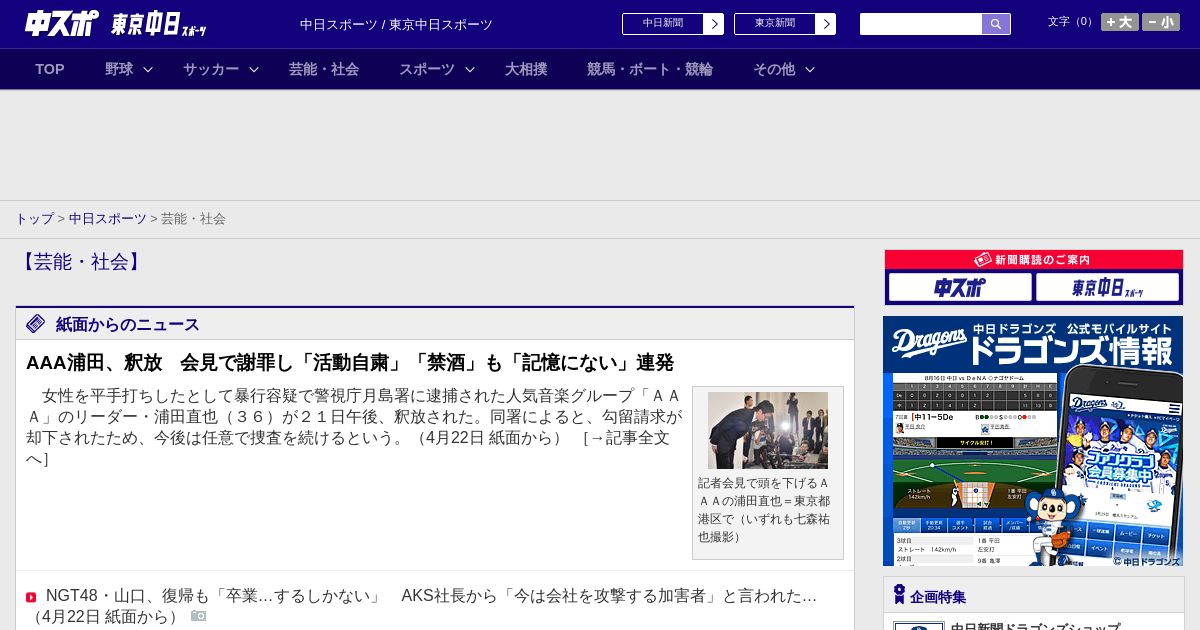Click 中日スポーツ / 東京中日スポーツ header text
The image size is (1200, 630).
click(x=396, y=24)
